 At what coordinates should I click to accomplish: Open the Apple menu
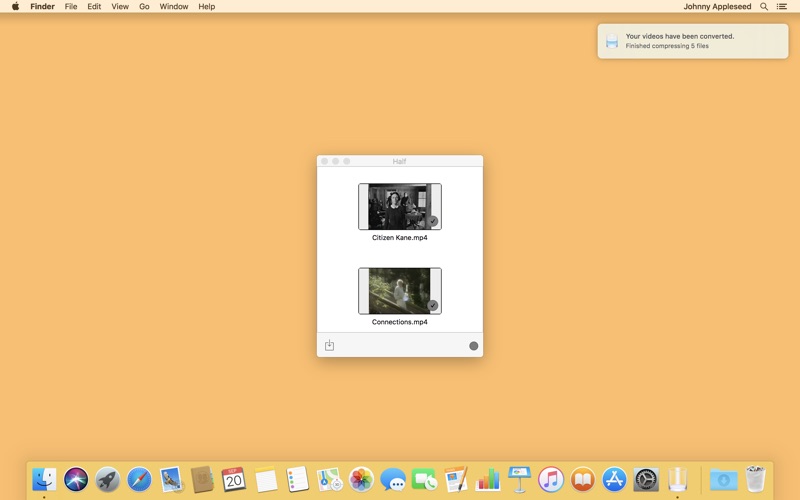[16, 7]
